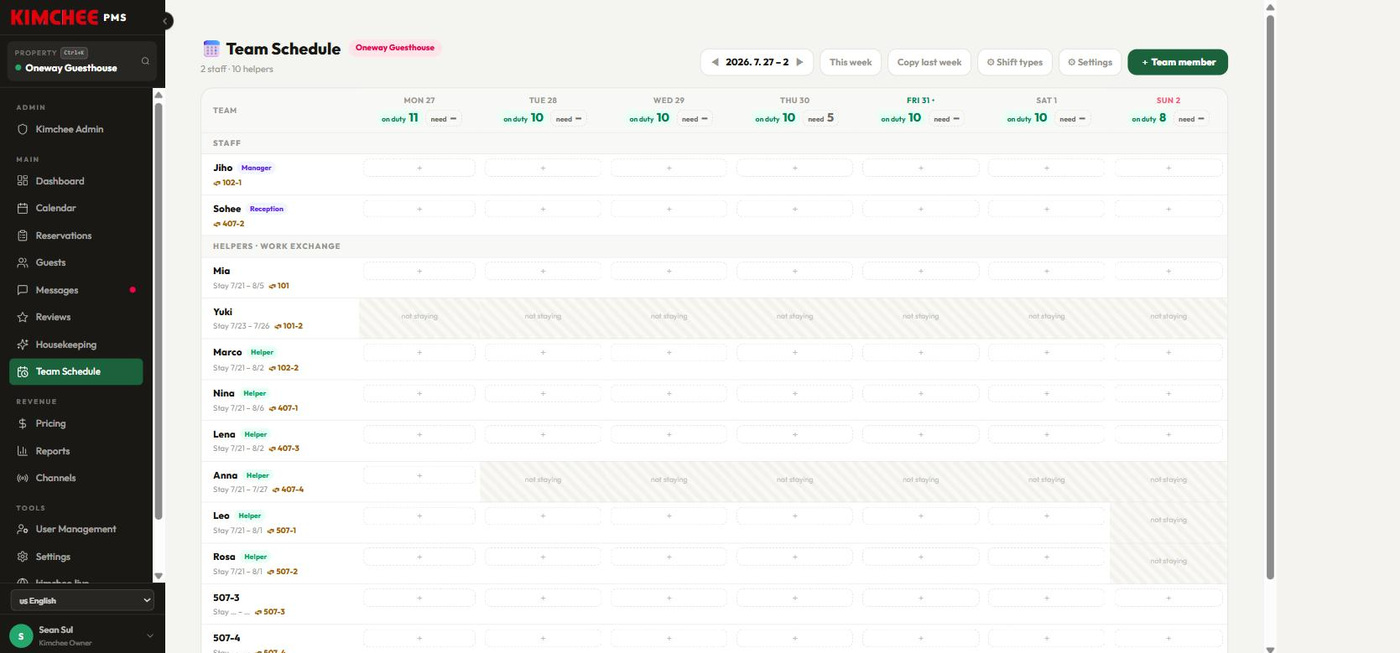Viewport: 1400px width, 653px height.
Task: Click the Guests people icon
Action: click(23, 263)
